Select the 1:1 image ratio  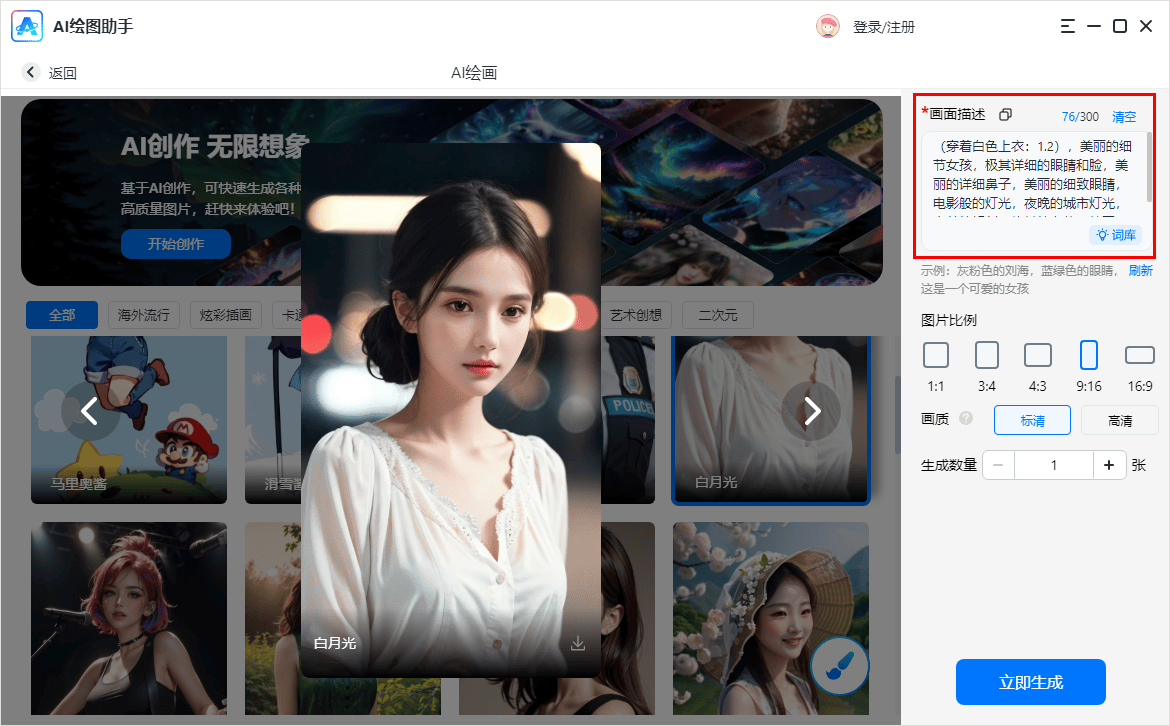(936, 355)
